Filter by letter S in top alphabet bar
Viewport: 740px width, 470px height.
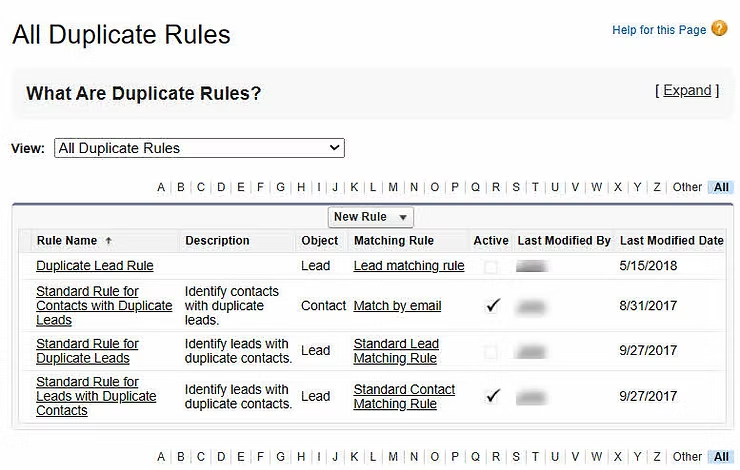[x=516, y=187]
